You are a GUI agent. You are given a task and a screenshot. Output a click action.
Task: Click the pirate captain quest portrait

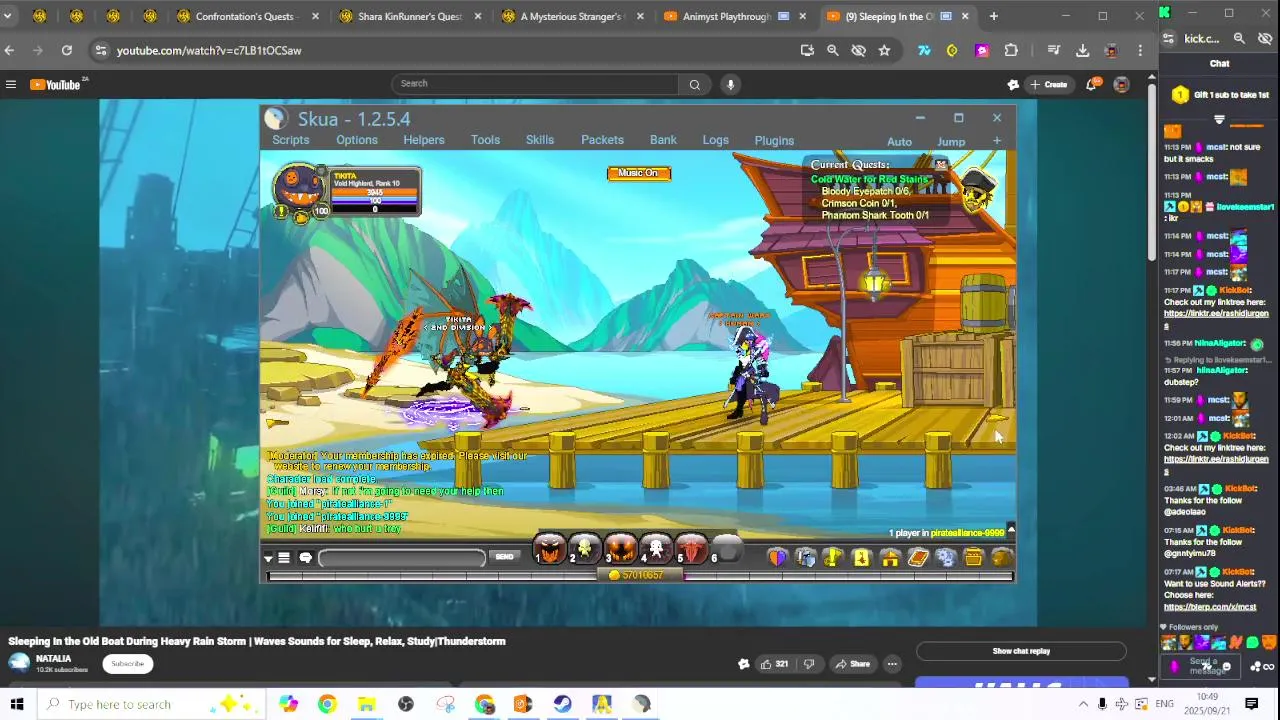tap(978, 190)
